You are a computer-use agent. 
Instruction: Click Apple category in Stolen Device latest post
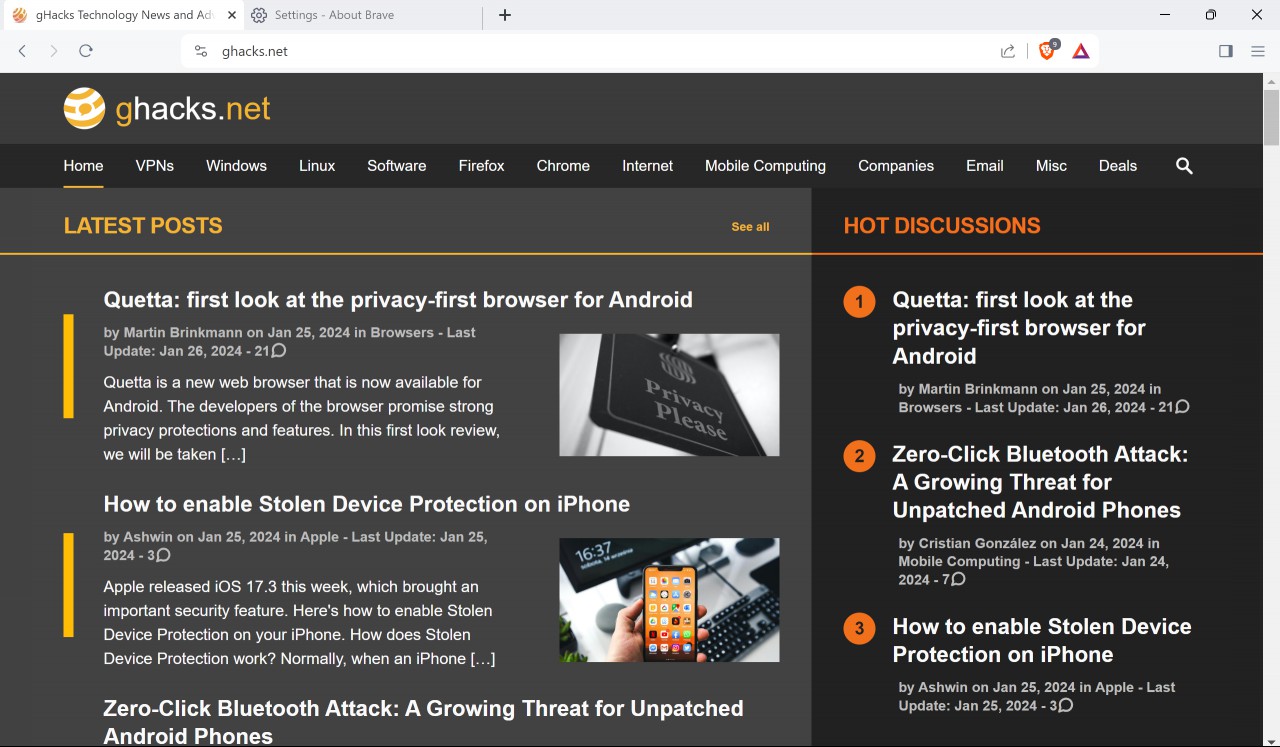pos(319,537)
